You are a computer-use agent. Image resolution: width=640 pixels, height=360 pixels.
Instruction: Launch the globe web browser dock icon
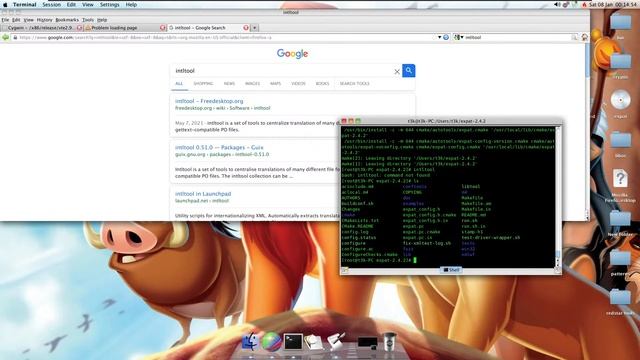tap(271, 342)
